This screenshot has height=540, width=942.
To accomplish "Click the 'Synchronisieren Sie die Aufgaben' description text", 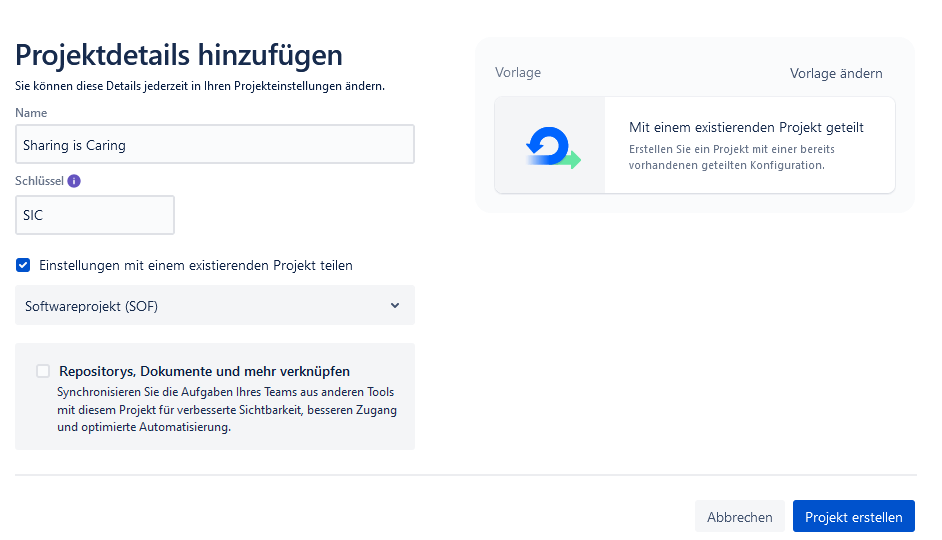I will (x=227, y=410).
